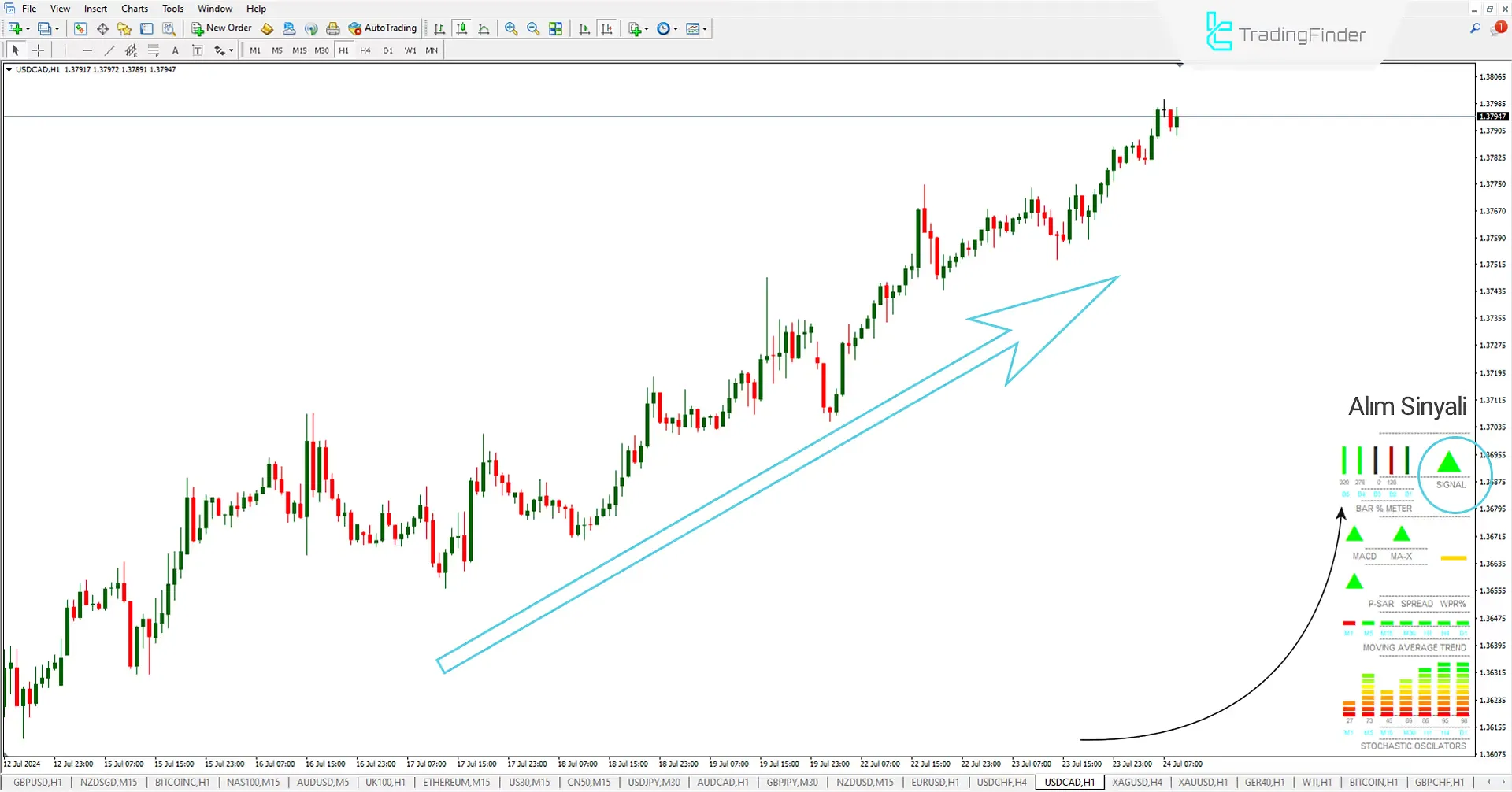Switch to the XAUUSD,H1 chart tab
The height and width of the screenshot is (792, 1512).
pos(1203,782)
